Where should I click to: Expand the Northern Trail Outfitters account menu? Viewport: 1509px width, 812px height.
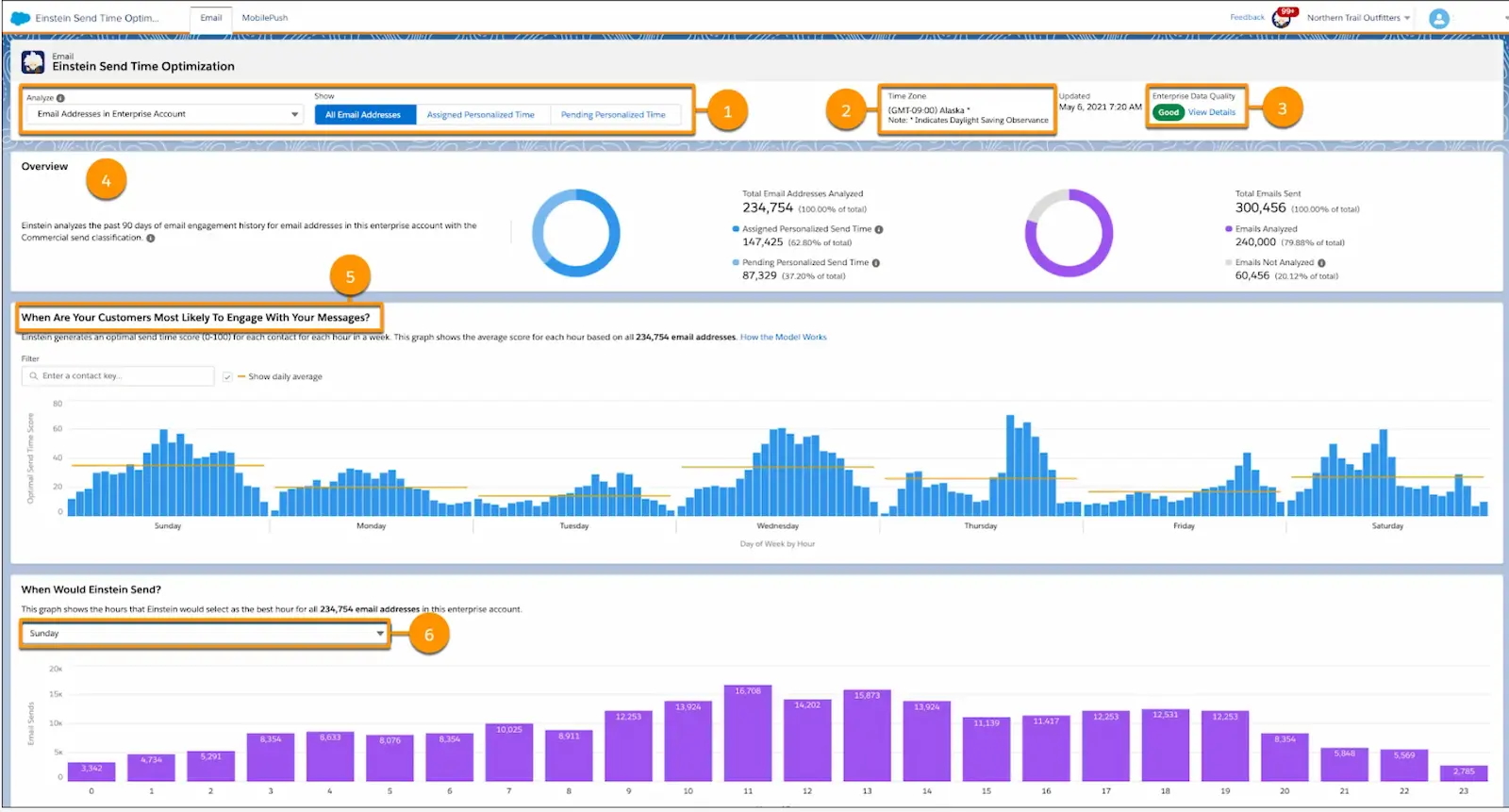(x=1359, y=18)
